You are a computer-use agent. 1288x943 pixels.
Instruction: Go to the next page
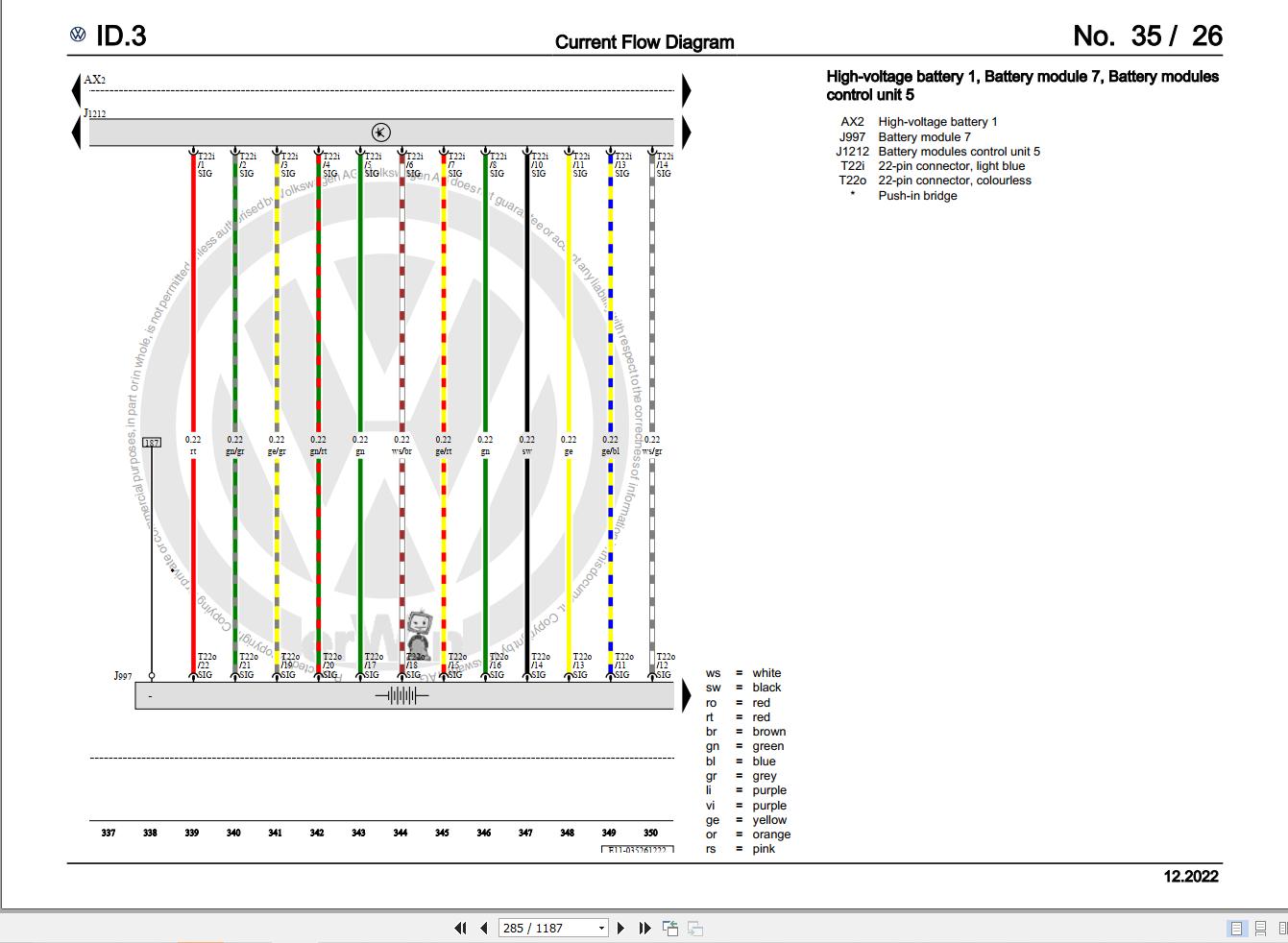tap(620, 928)
